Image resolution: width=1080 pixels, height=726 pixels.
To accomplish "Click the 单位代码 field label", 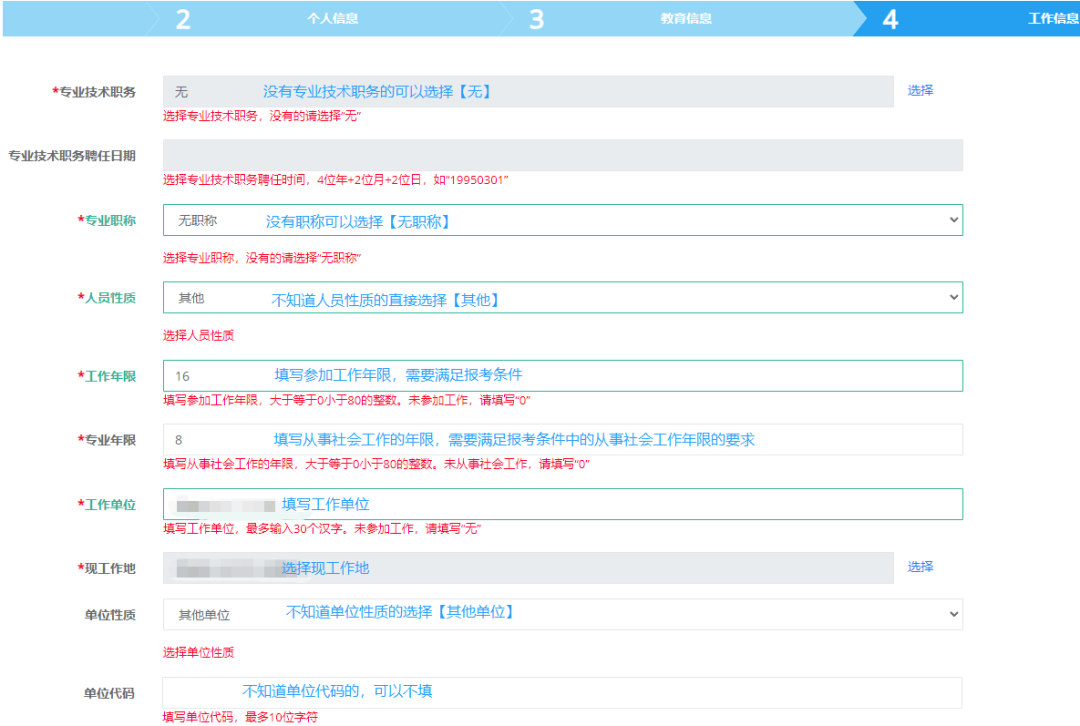I will 109,693.
